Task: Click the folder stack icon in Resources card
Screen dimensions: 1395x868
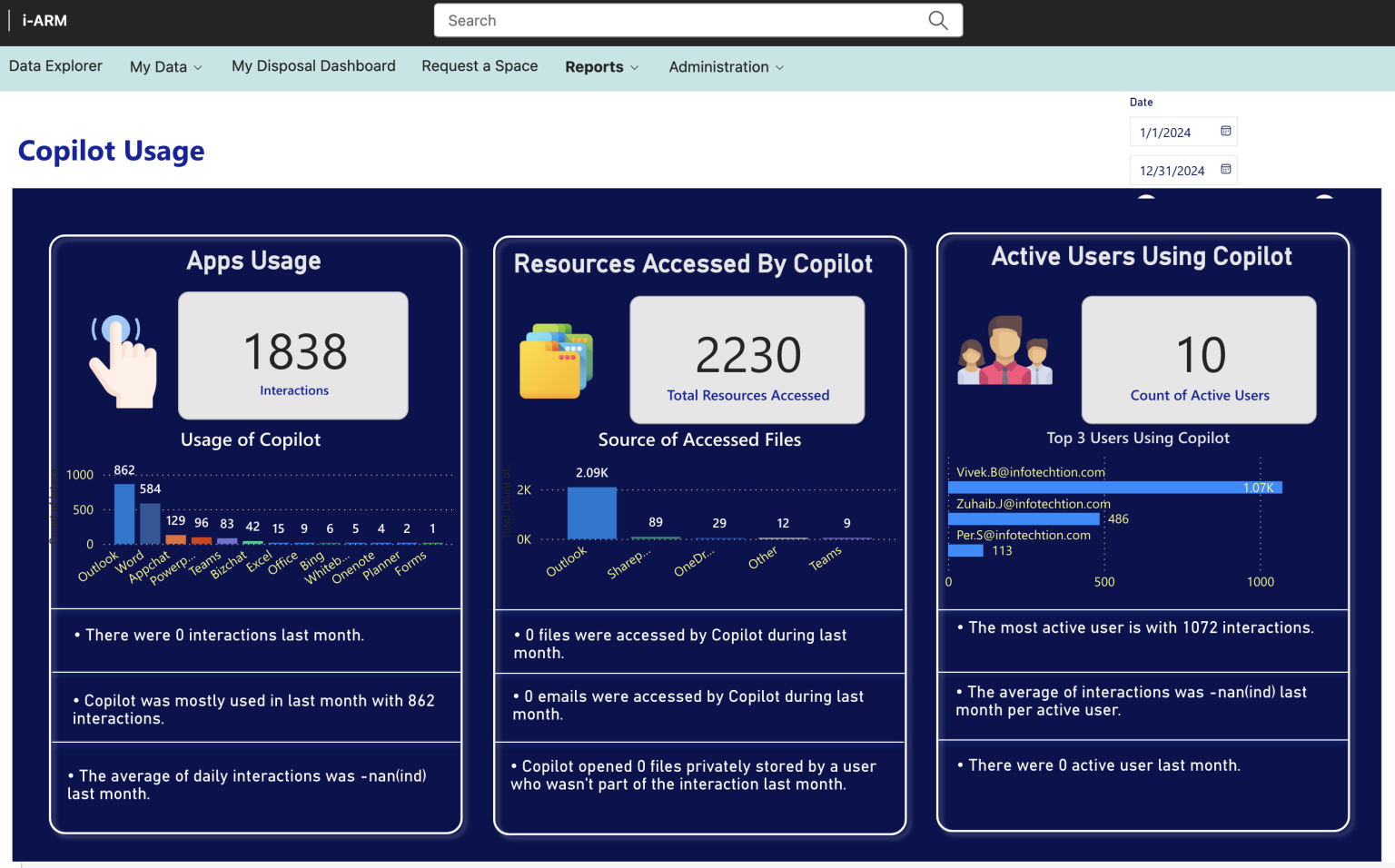Action: [x=555, y=361]
